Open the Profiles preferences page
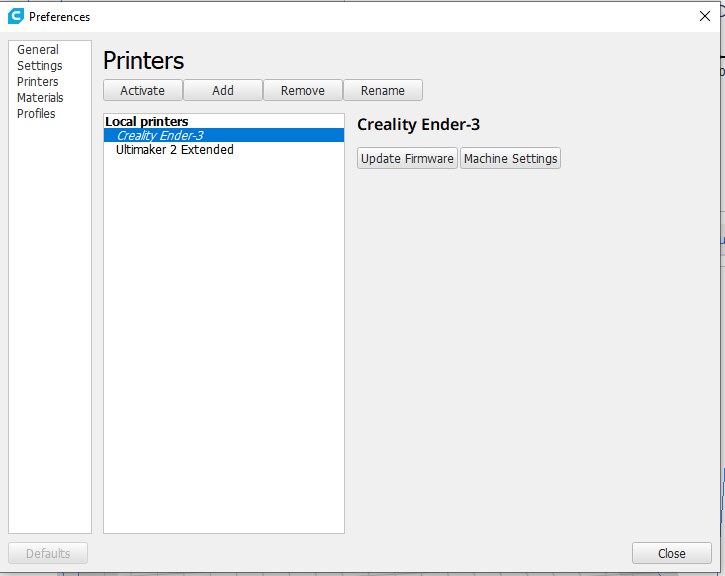This screenshot has height=576, width=725. [x=36, y=113]
